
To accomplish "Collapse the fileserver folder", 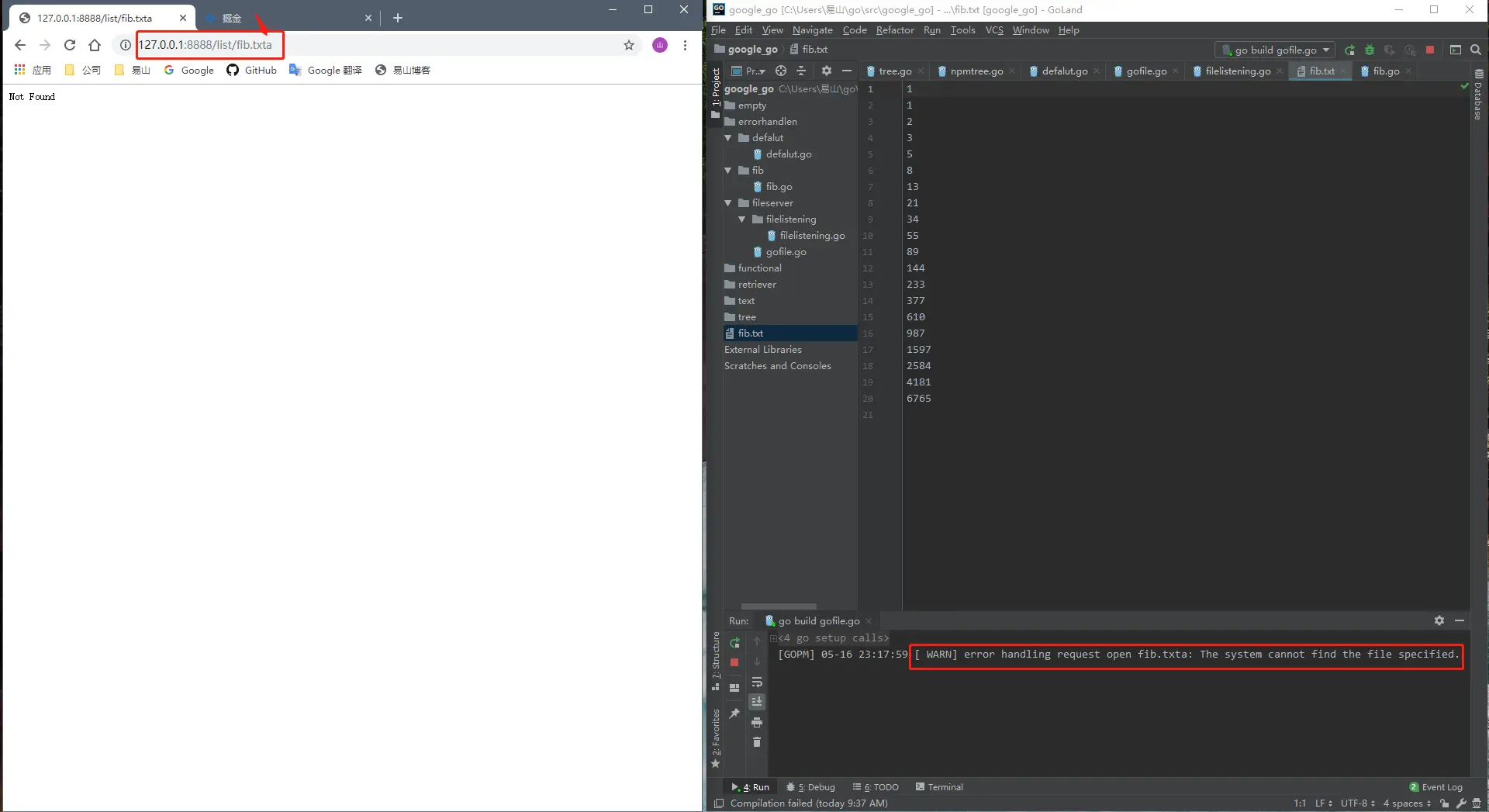I will (728, 203).
